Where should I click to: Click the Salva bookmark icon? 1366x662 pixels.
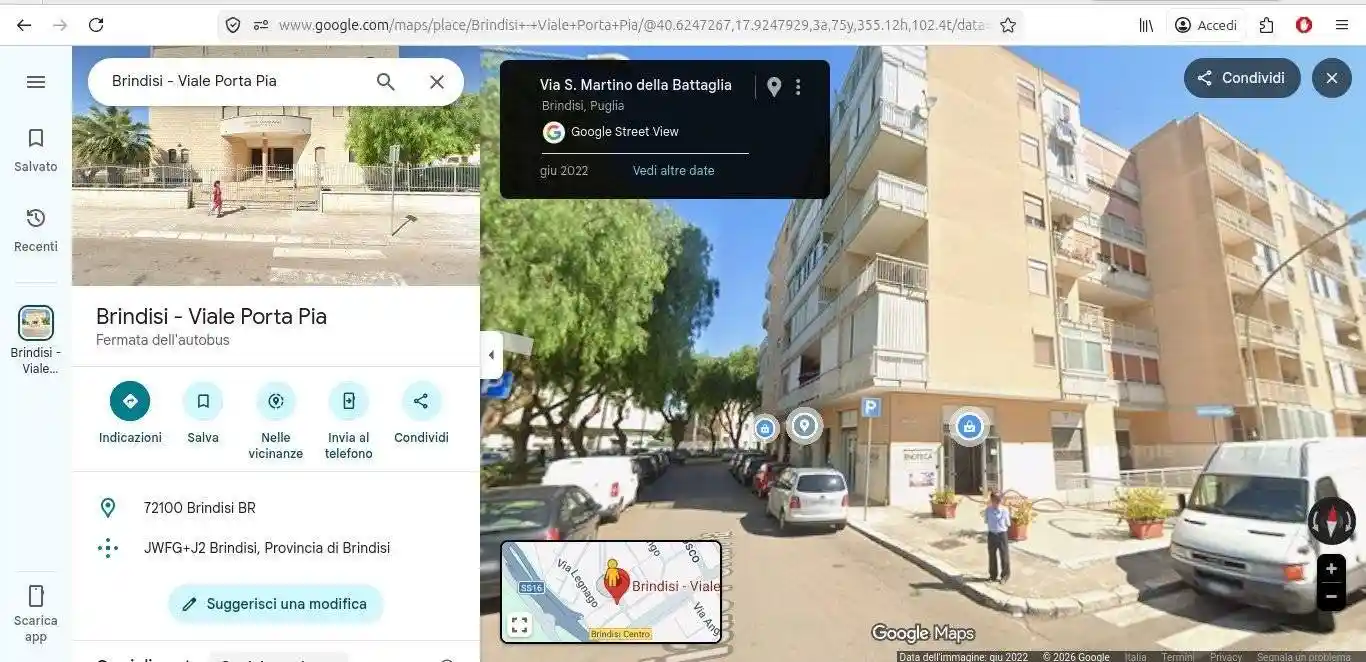203,400
